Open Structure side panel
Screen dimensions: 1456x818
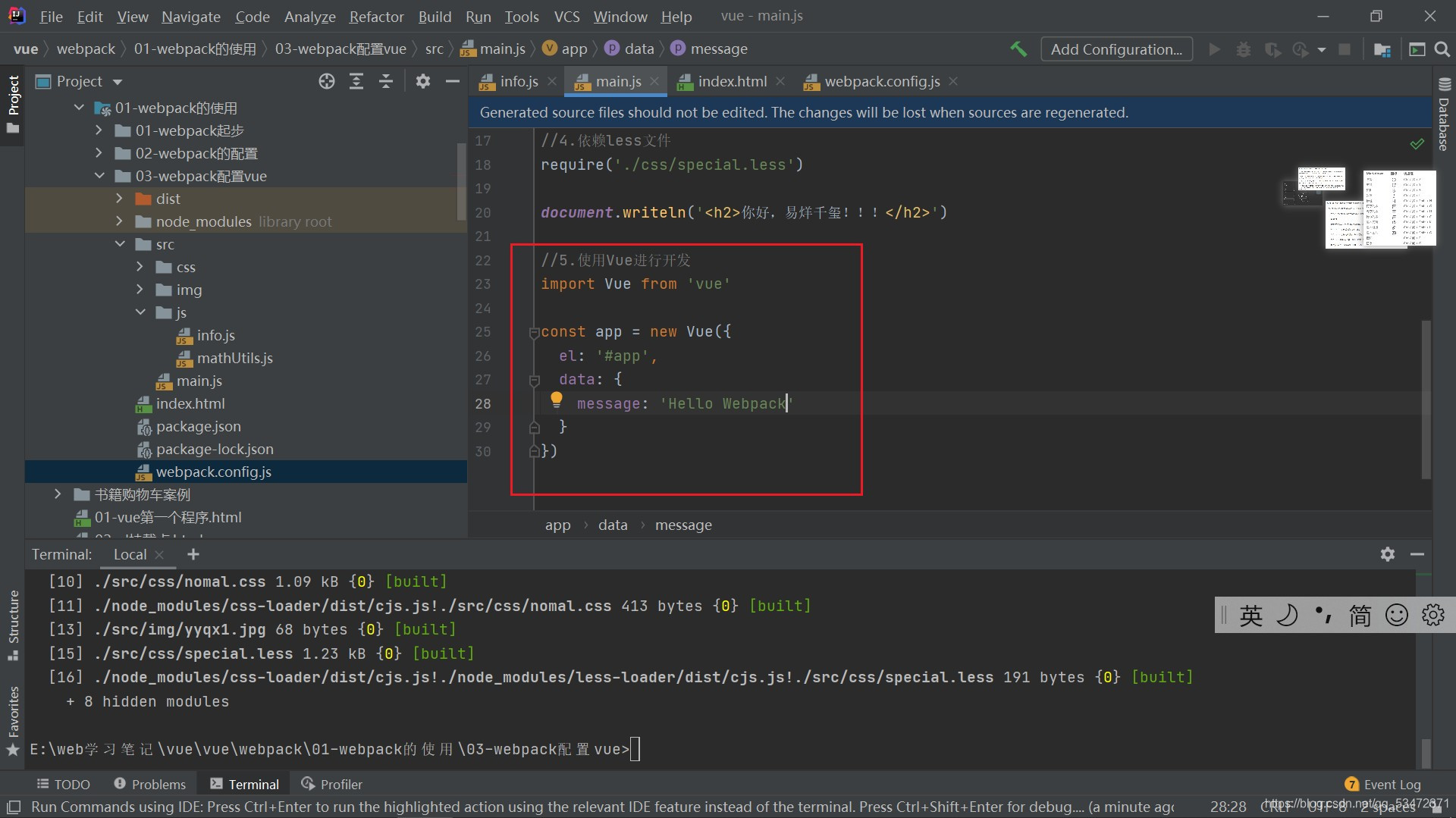point(13,625)
